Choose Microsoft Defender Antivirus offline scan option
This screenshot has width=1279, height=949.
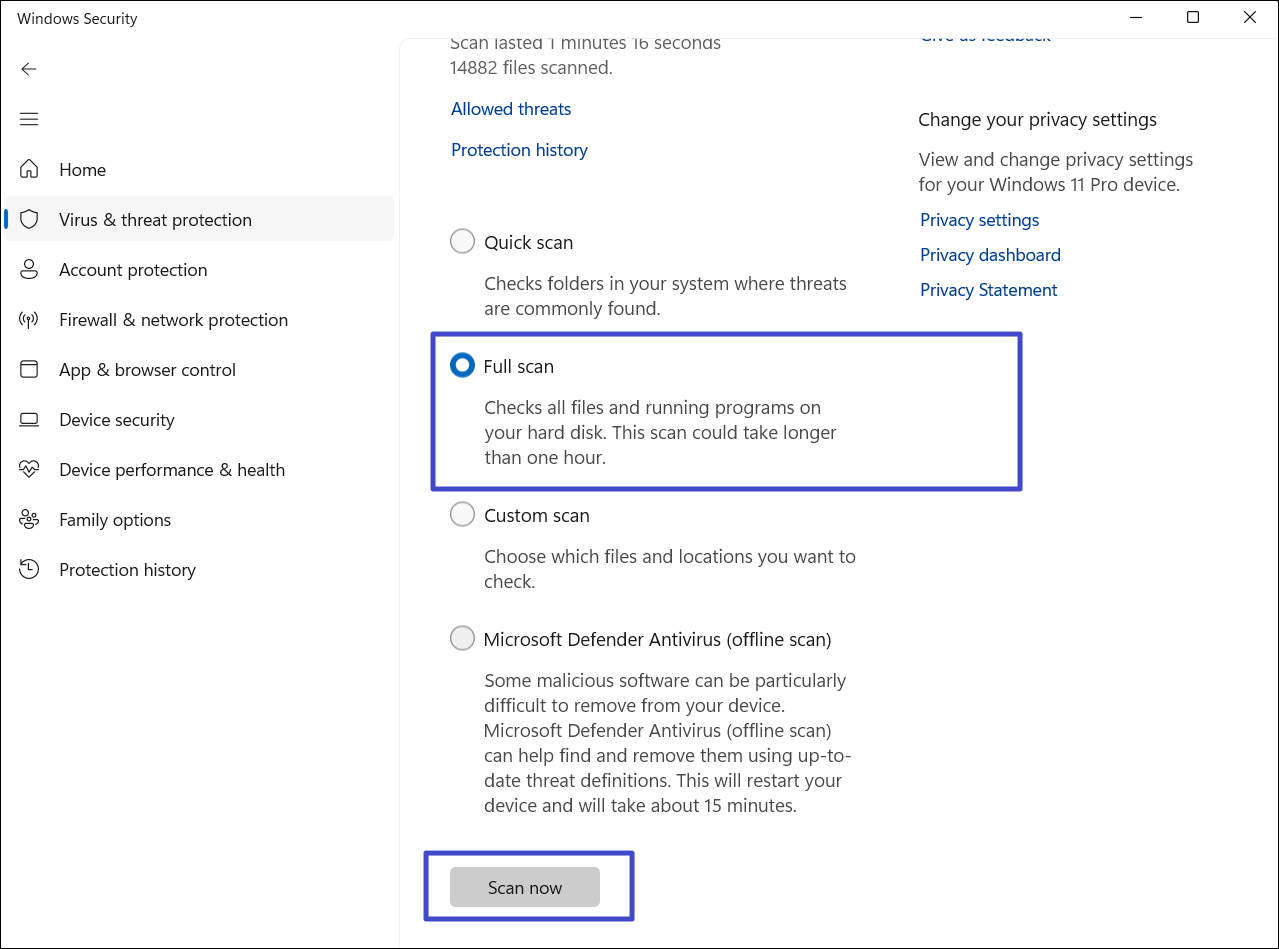click(462, 639)
